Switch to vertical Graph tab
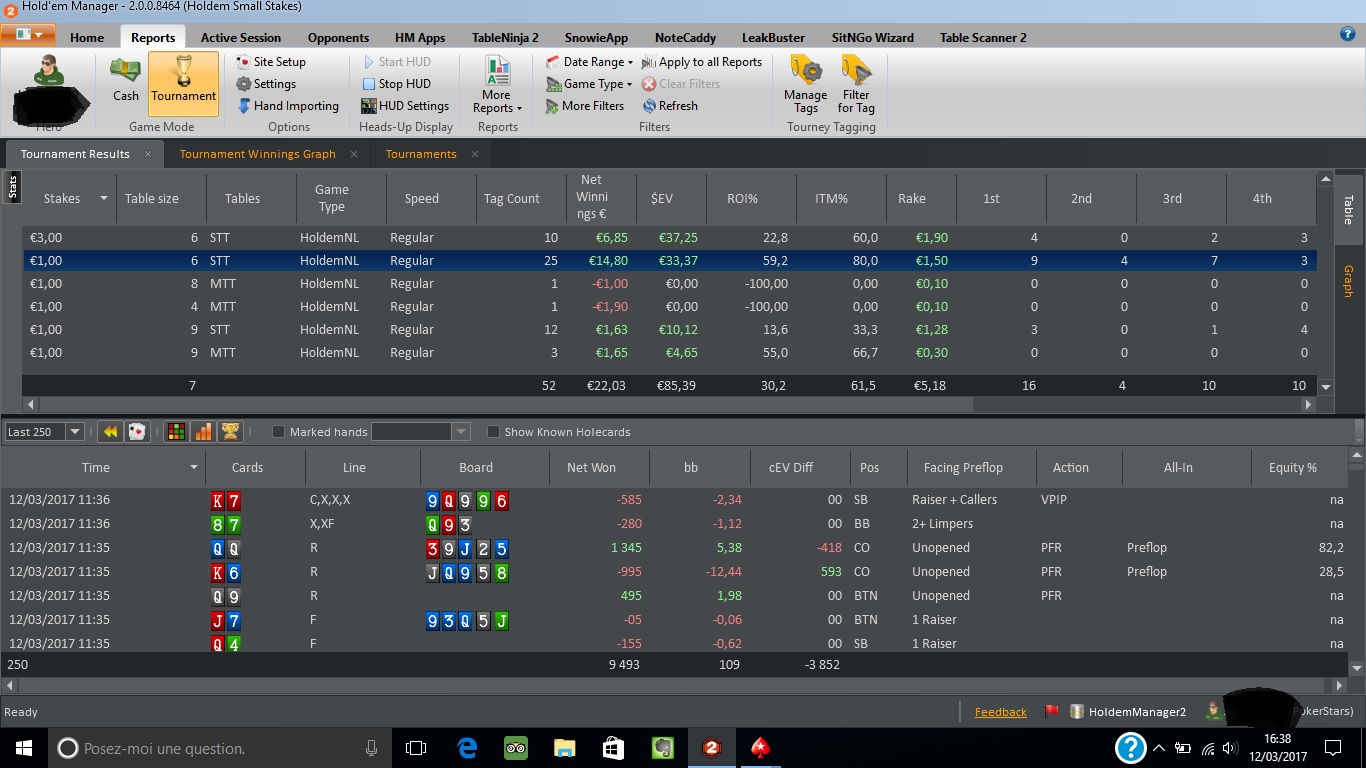Image resolution: width=1366 pixels, height=768 pixels. click(1348, 281)
